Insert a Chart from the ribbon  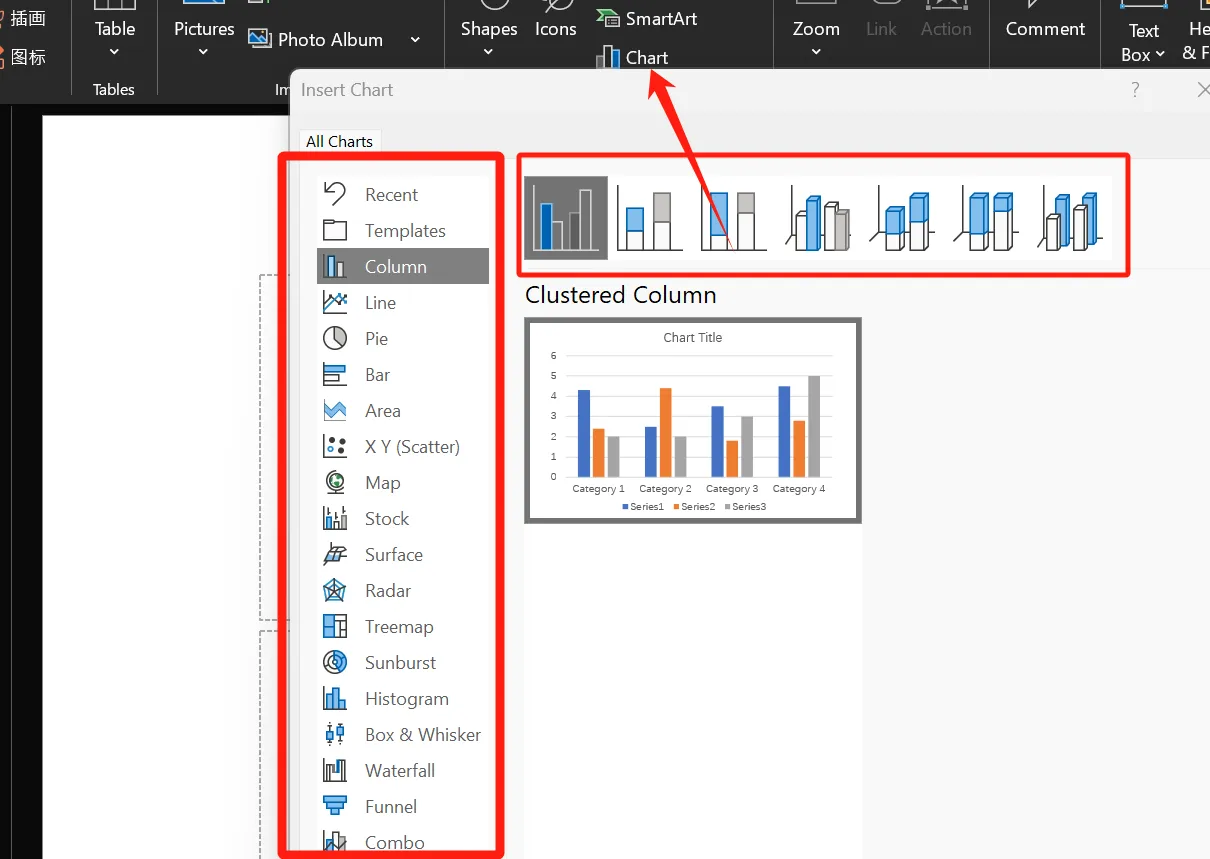(x=633, y=58)
